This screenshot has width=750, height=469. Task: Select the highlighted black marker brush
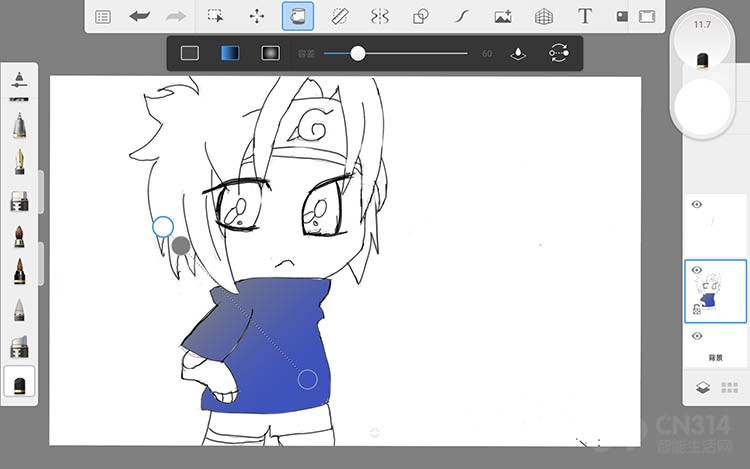[x=19, y=382]
